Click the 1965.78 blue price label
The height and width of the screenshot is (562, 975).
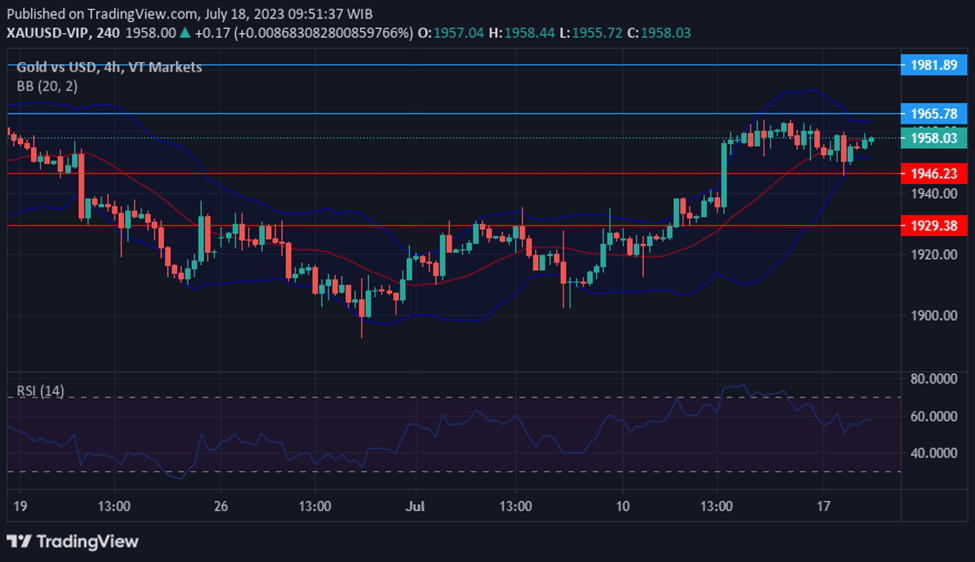pyautogui.click(x=934, y=113)
